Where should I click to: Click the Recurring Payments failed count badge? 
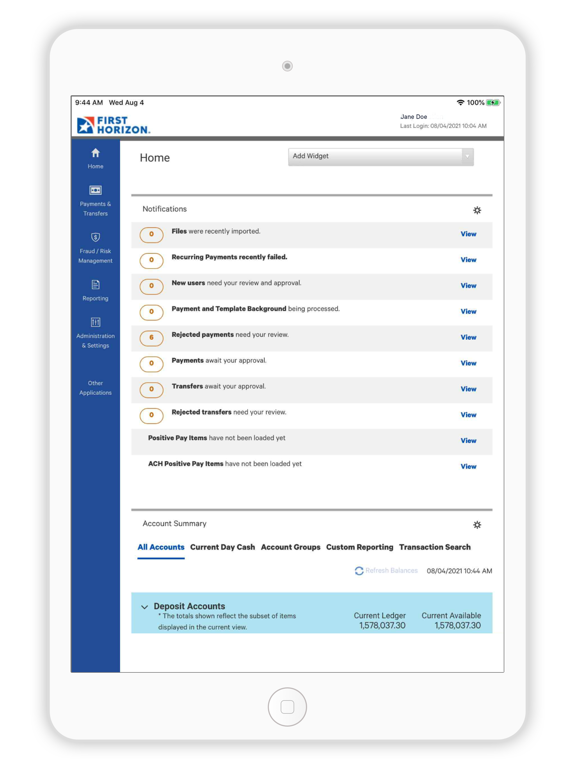[x=151, y=260]
